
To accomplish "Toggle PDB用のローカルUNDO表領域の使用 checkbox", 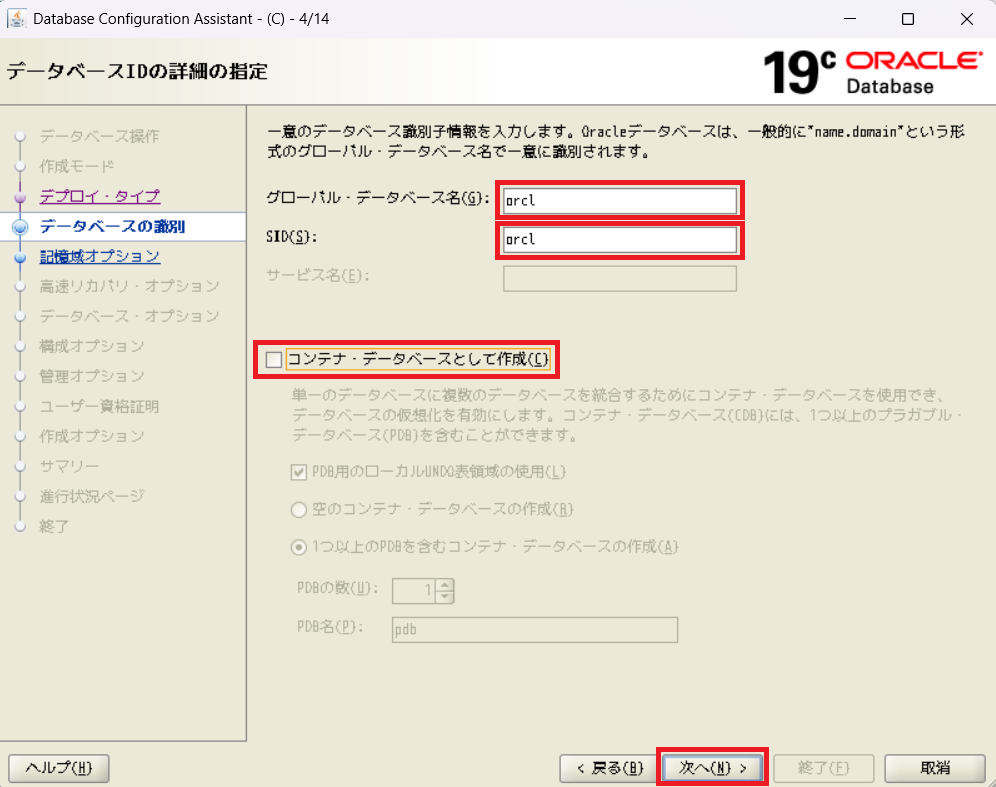I will (x=298, y=472).
